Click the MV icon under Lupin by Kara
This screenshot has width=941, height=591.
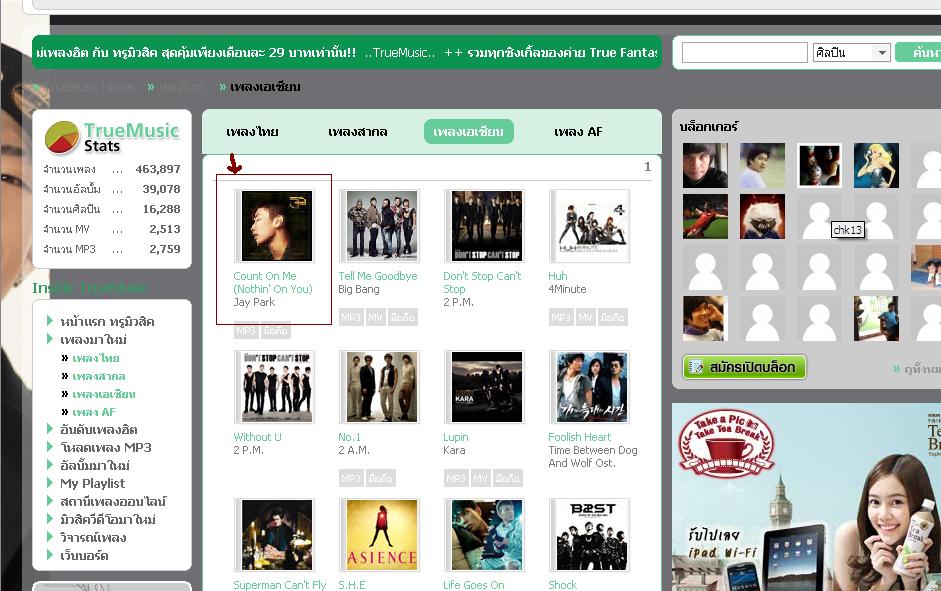tap(480, 478)
